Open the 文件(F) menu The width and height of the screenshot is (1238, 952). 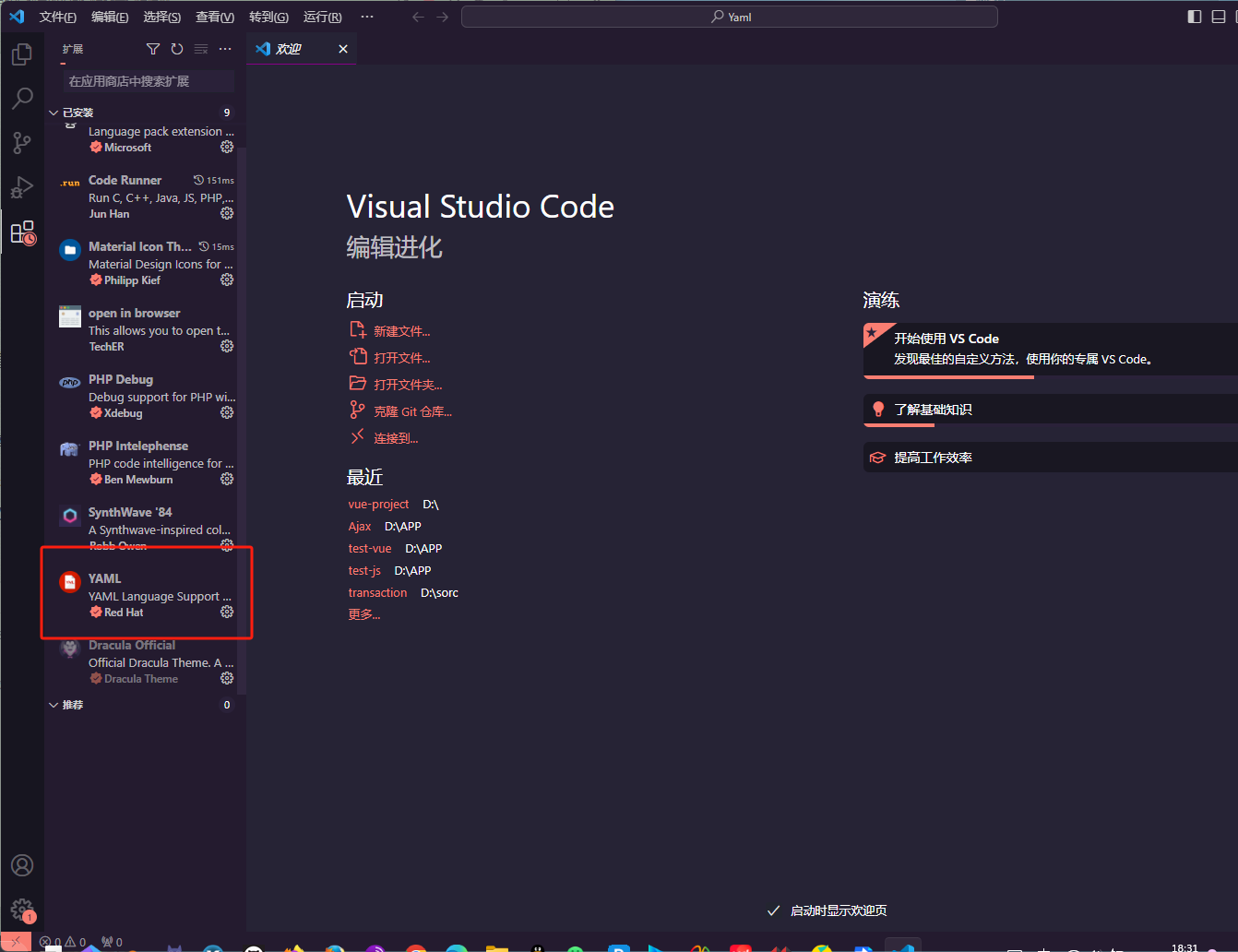click(x=58, y=17)
